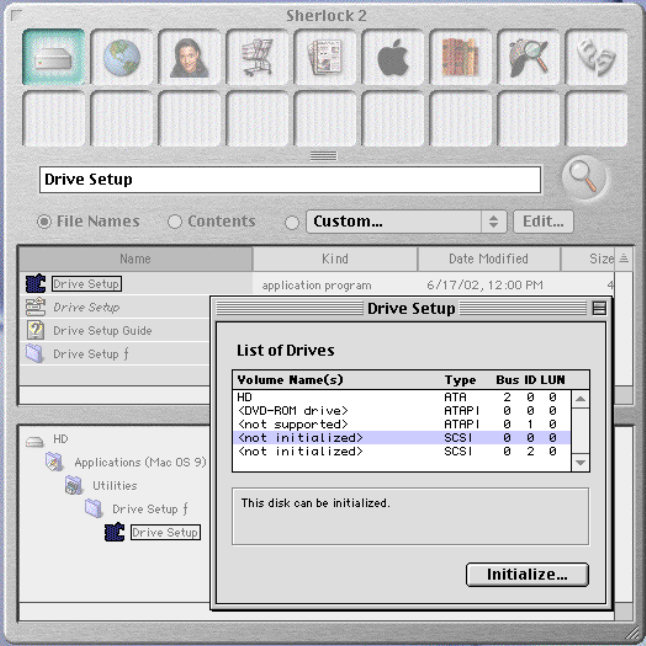Click the Edit… button
Viewport: 646px width, 646px height.
(x=543, y=222)
